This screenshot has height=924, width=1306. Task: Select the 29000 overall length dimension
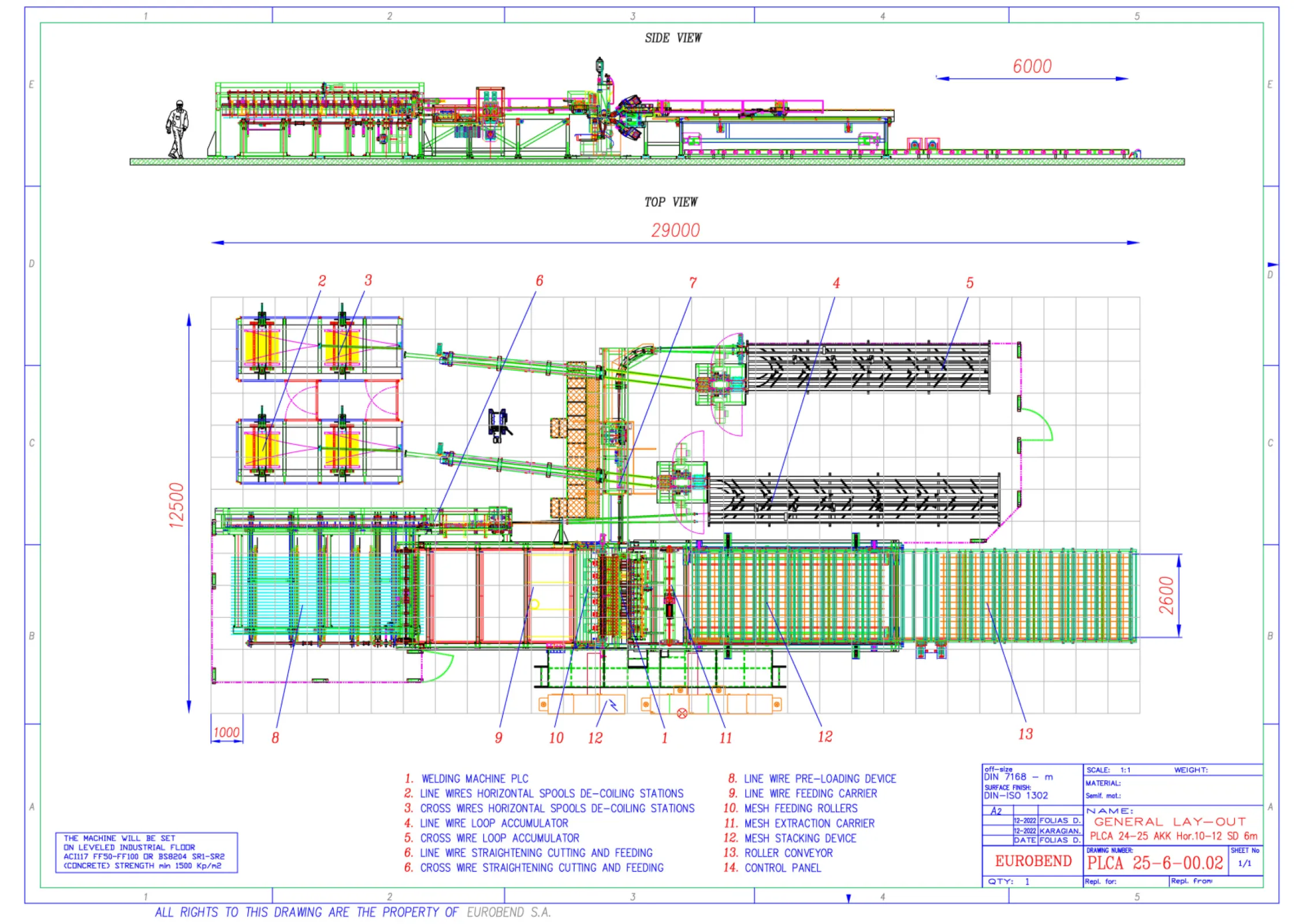pyautogui.click(x=675, y=230)
